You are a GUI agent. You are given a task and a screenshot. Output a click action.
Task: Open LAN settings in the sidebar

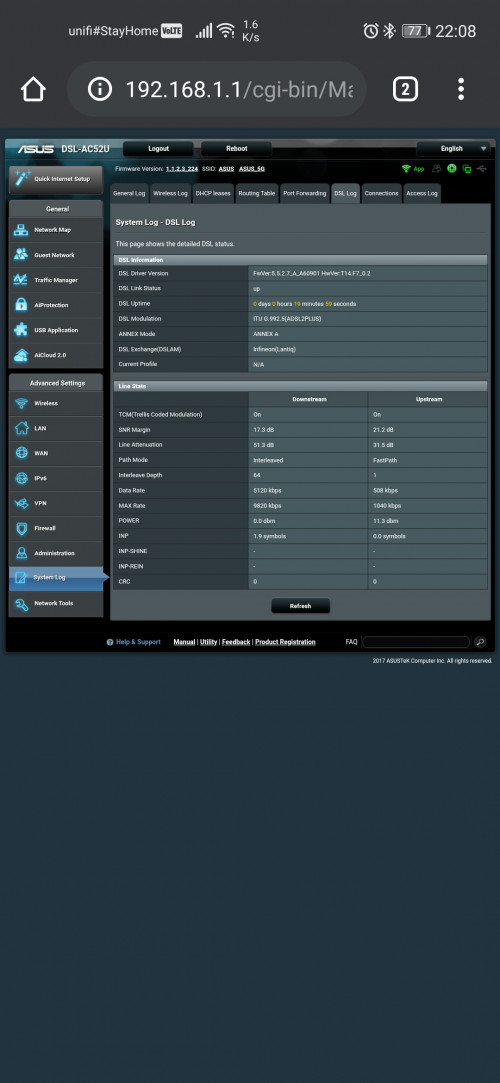(x=55, y=428)
